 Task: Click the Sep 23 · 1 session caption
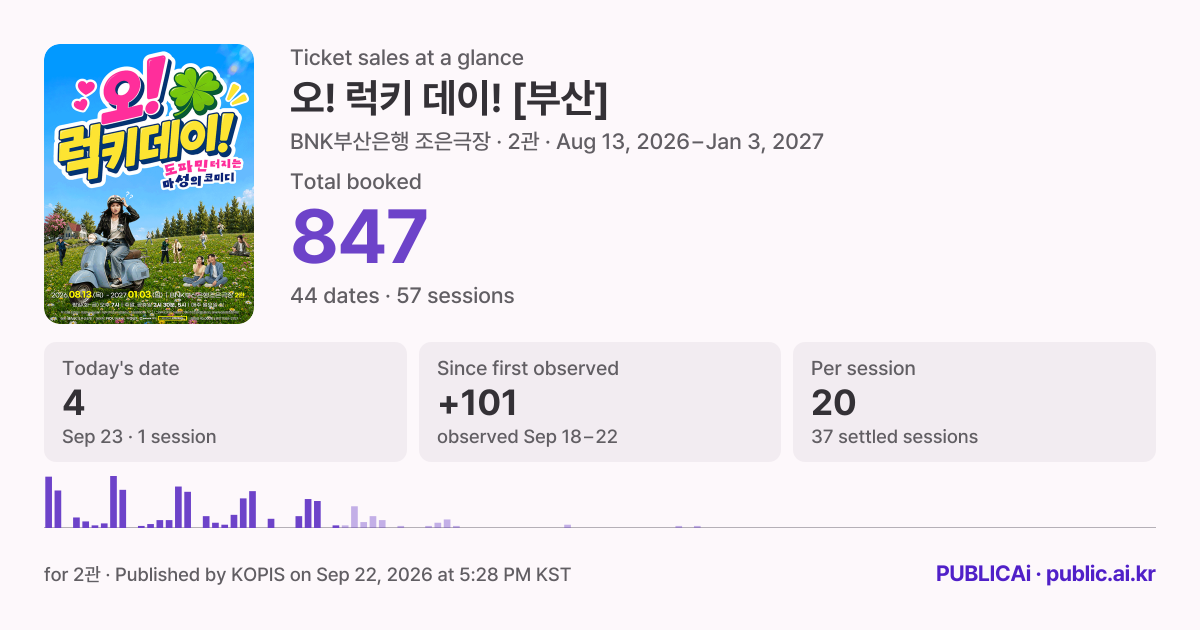(x=139, y=437)
